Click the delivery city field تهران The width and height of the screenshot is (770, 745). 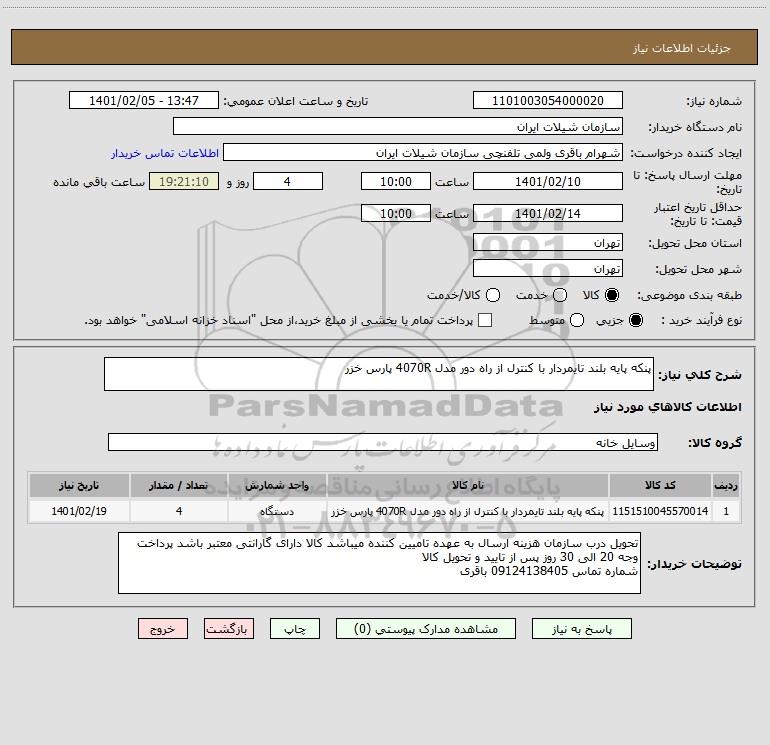click(548, 269)
